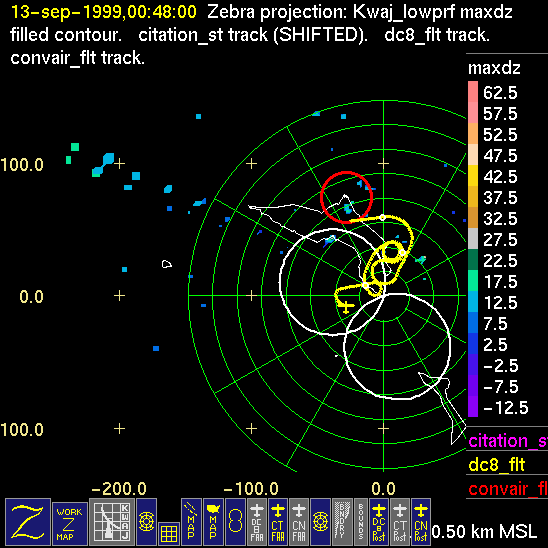
Task: Toggle the DC8 FAA aircraft track
Action: click(x=257, y=522)
